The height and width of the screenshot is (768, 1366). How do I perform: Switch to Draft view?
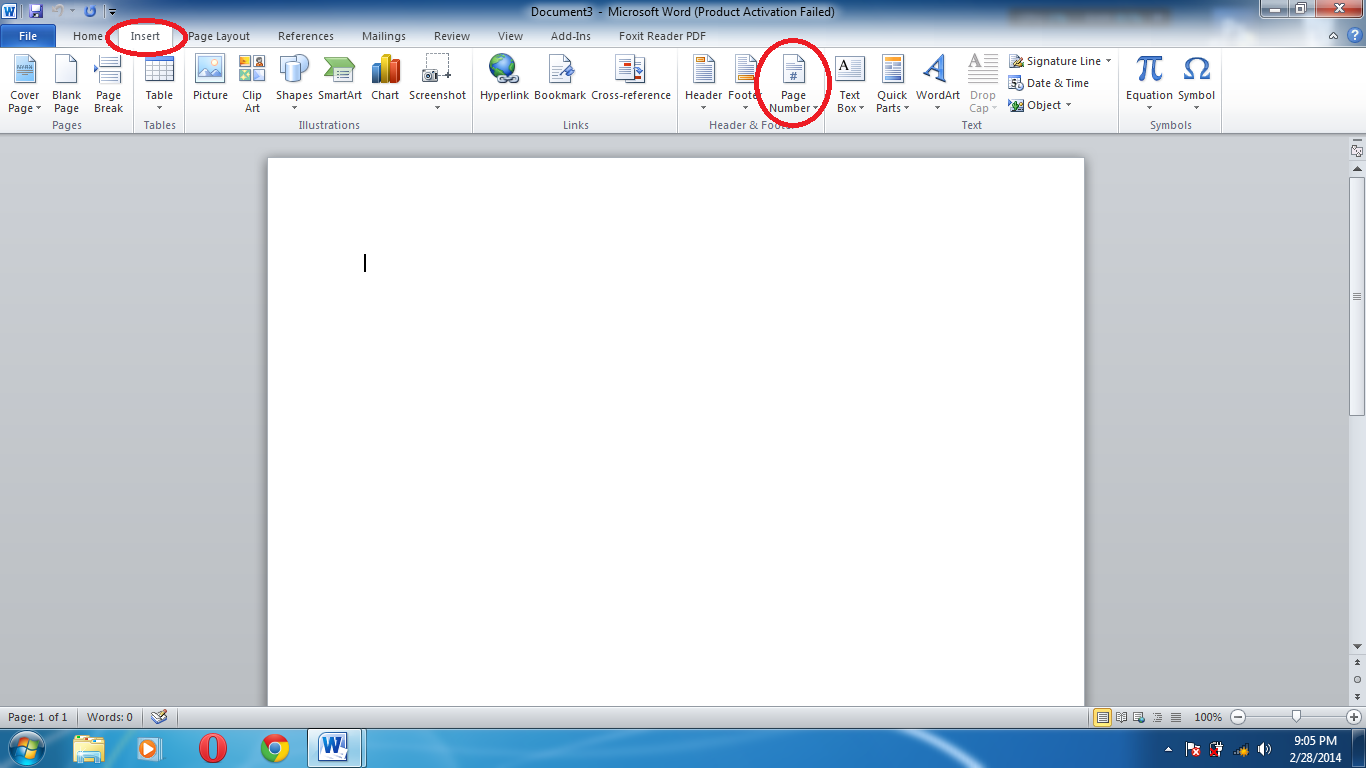1176,717
